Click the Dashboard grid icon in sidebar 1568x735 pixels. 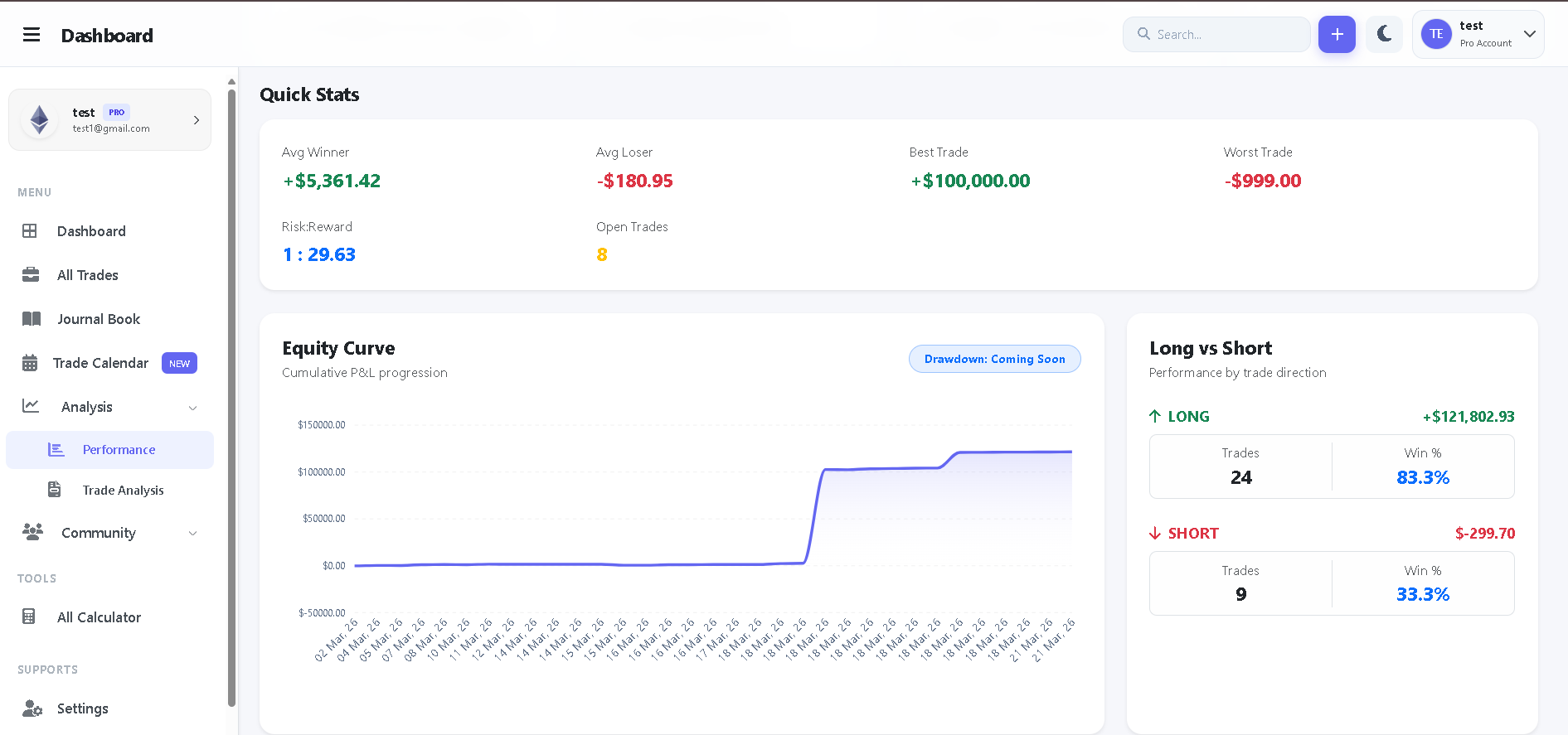(30, 231)
